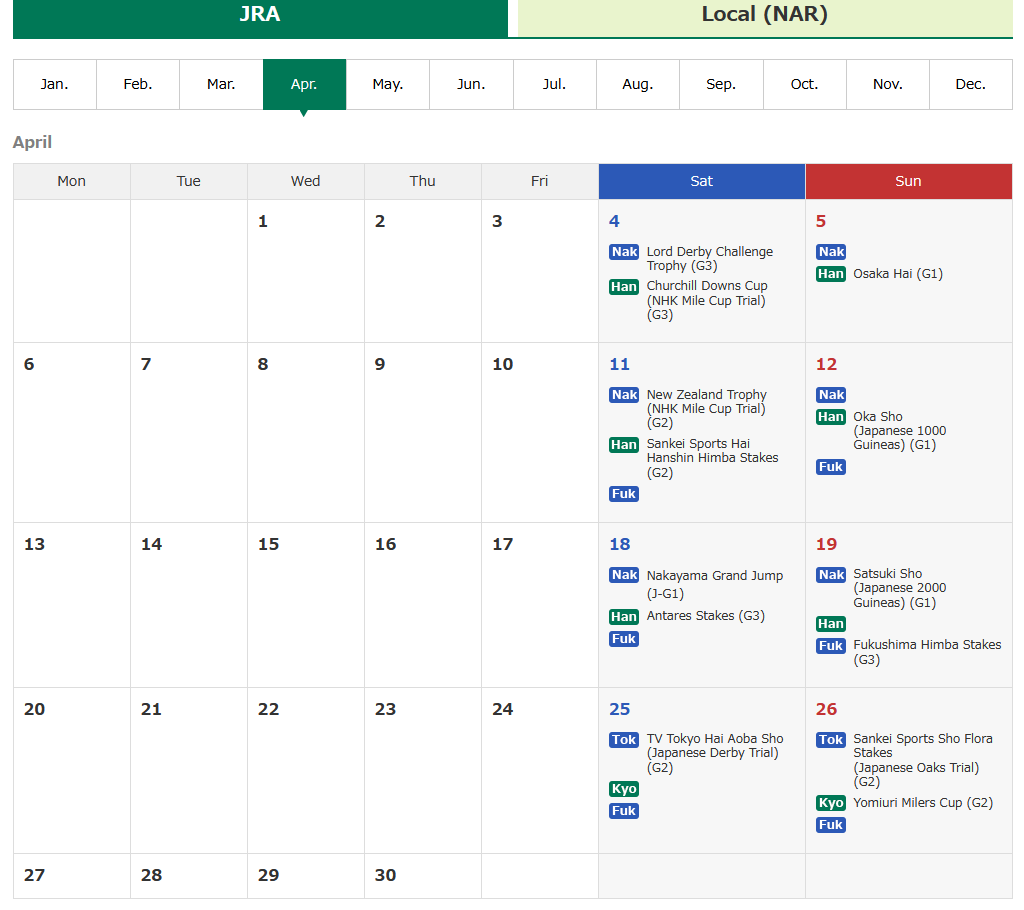Screen dimensions: 1024x910
Task: Open Oka Sho (Japanese 1000 Guineas)
Action: pos(900,431)
